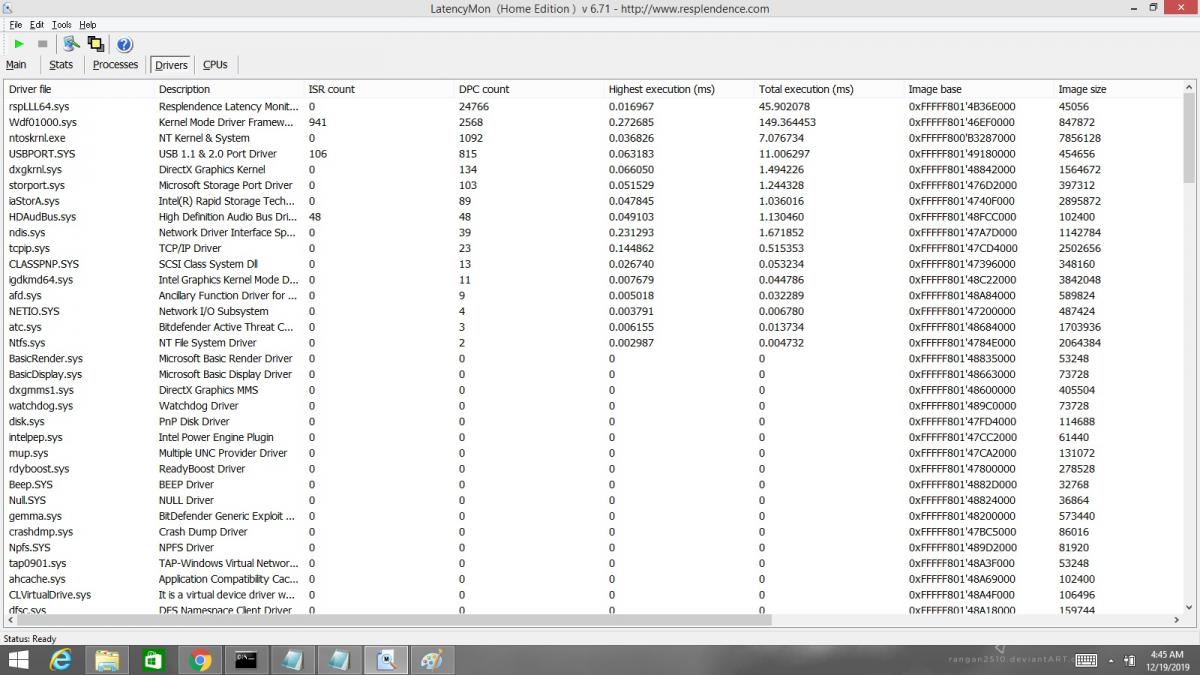Click the vertical scrollbar thumb of the driver list
Screen dimensions: 1200x675
1188,138
